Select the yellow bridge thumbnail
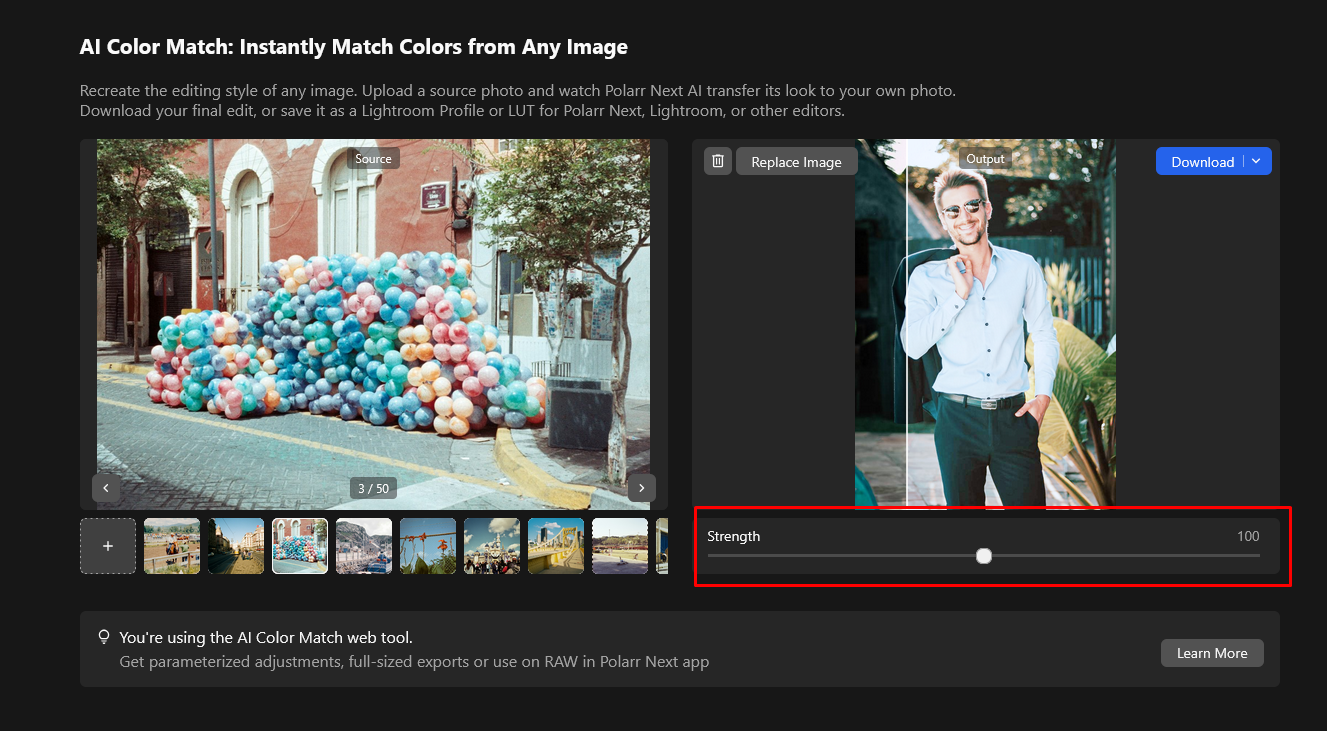Image resolution: width=1327 pixels, height=731 pixels. tap(556, 546)
